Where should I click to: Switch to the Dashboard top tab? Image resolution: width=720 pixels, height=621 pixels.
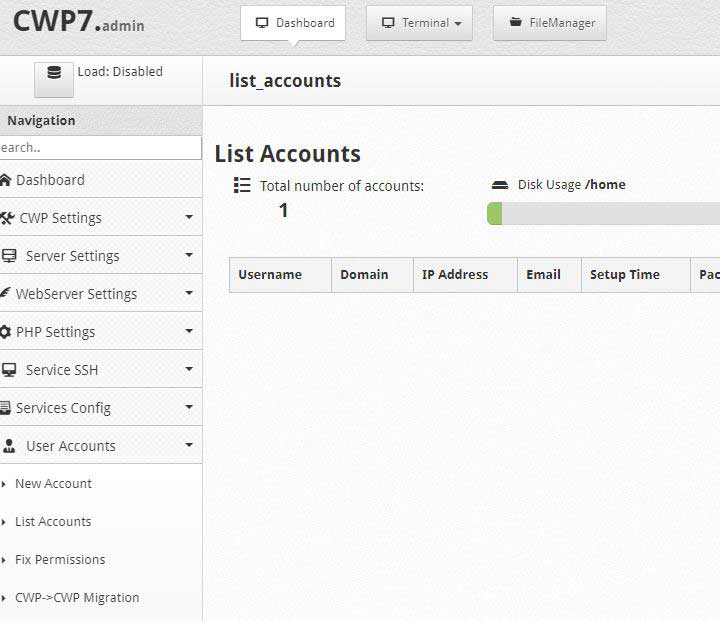click(x=293, y=23)
